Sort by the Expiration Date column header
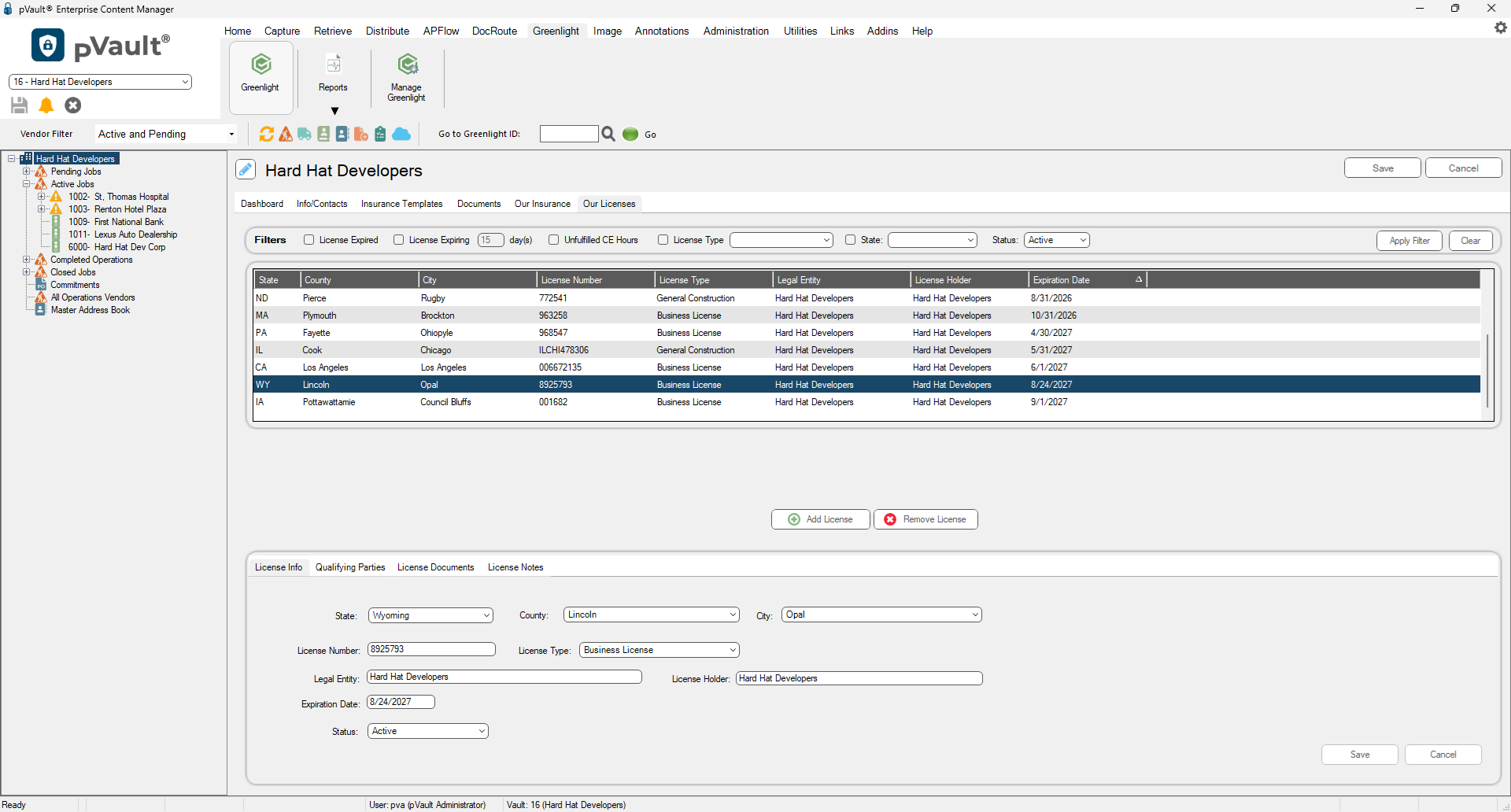1511x812 pixels. click(1087, 280)
